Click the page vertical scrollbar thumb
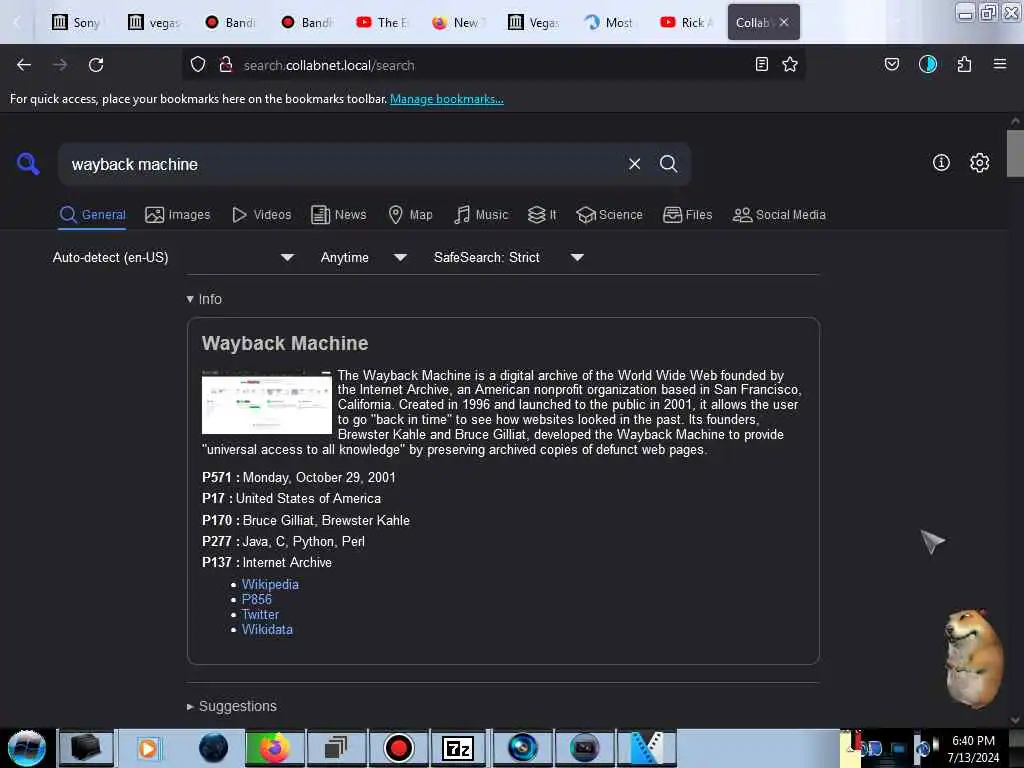1024x768 pixels. (1014, 153)
